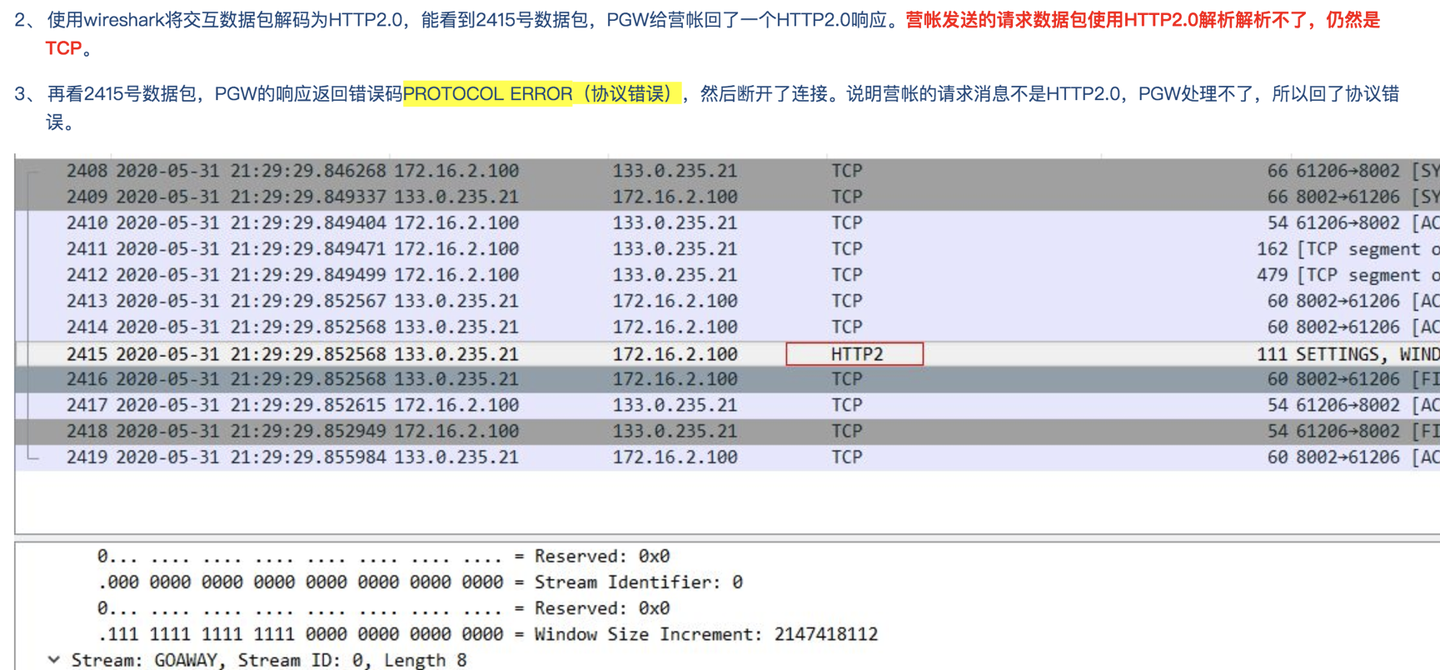Screen dimensions: 1440x670
Task: Select packet 2408 row
Action: 728,171
